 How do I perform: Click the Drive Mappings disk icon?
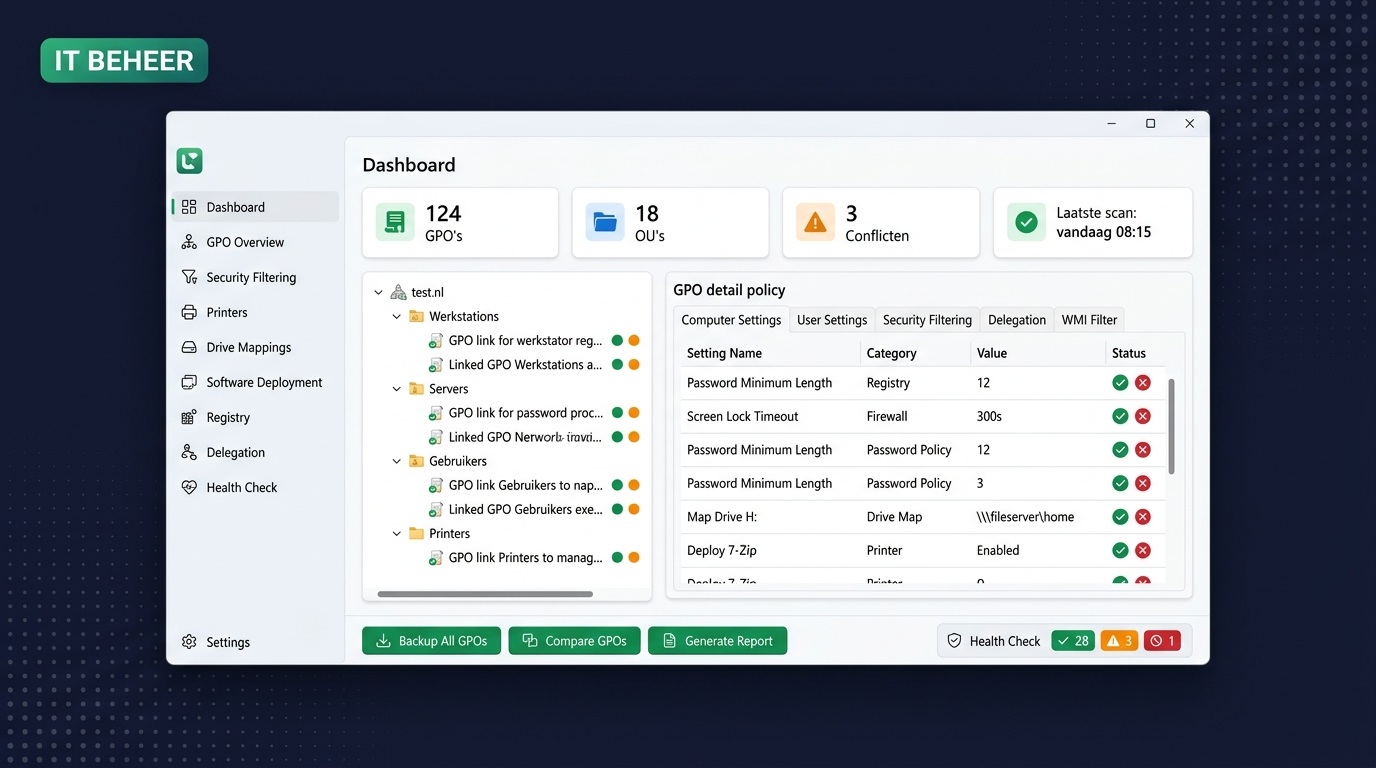point(189,347)
